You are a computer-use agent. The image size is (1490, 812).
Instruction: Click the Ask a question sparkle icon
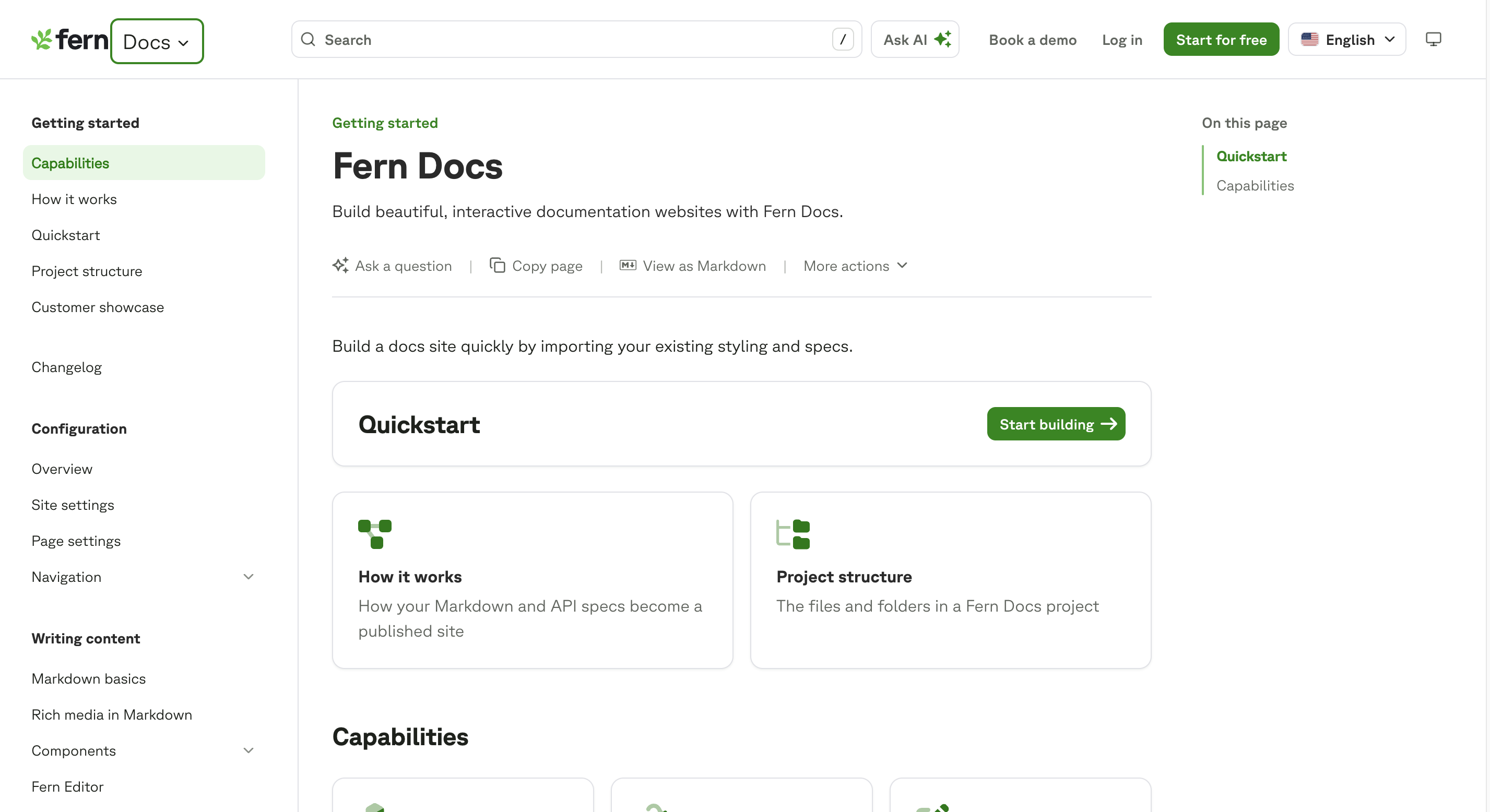pyautogui.click(x=340, y=266)
